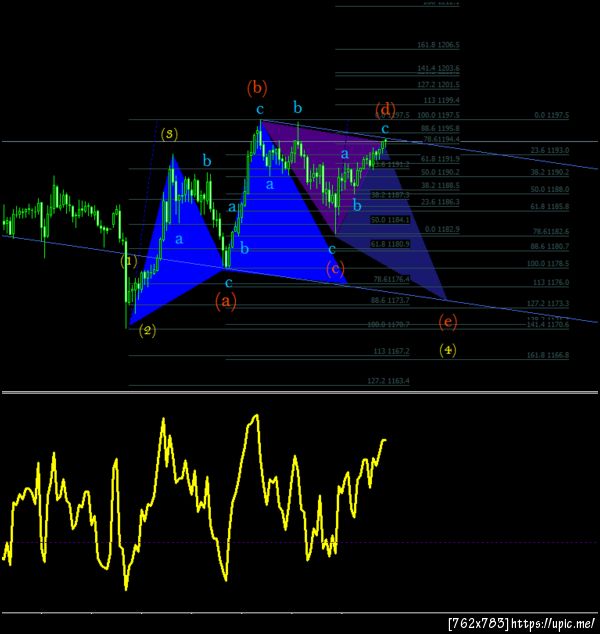
Task: Click the 50.0 1184.1 highlighted level
Action: click(390, 220)
